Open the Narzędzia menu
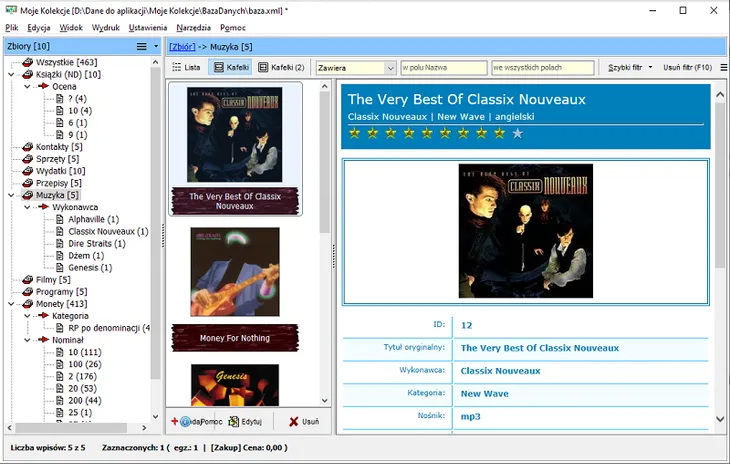Viewport: 730px width, 464px height. (193, 27)
